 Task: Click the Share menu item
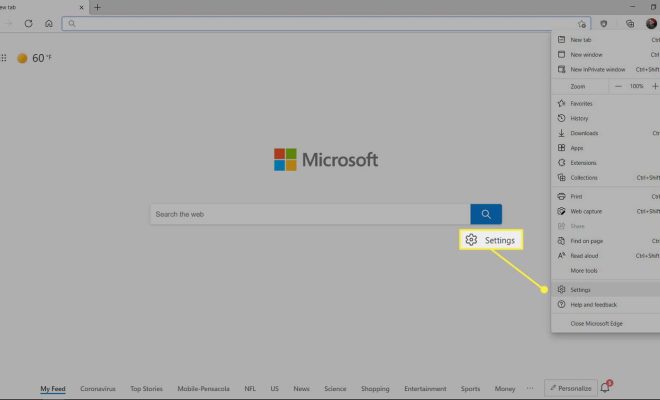[x=606, y=226]
